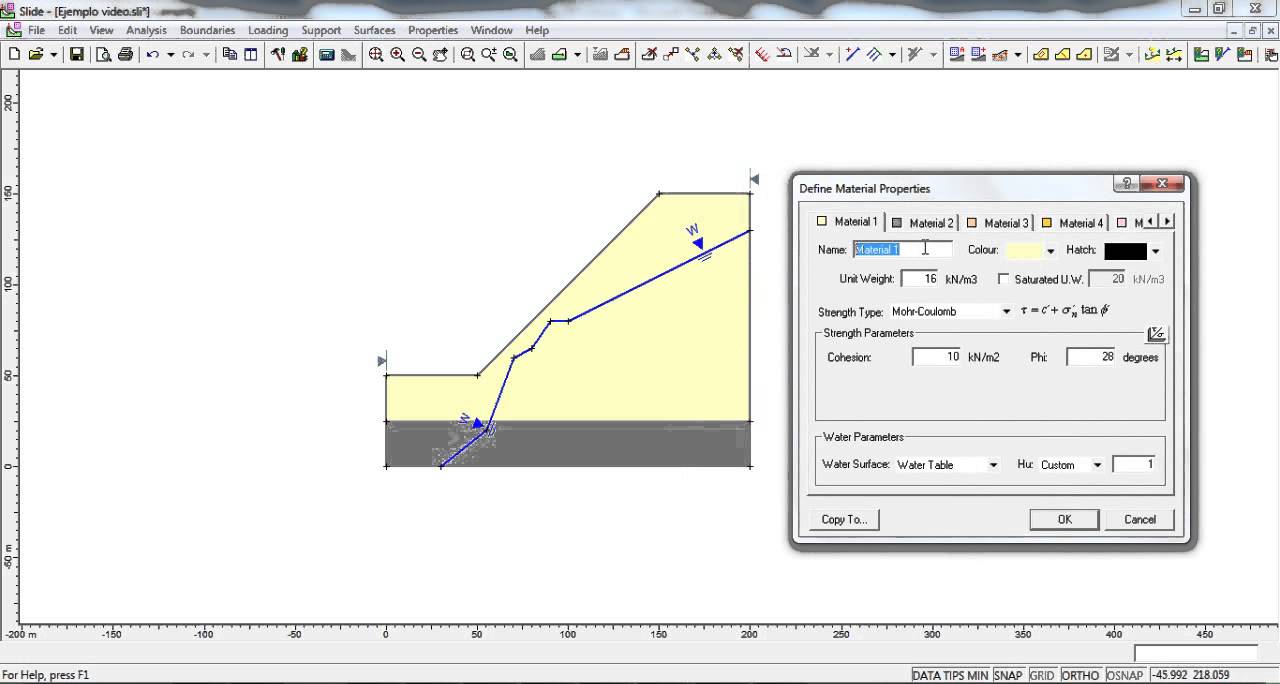
Task: Switch to the Material 2 tab
Action: 923,223
